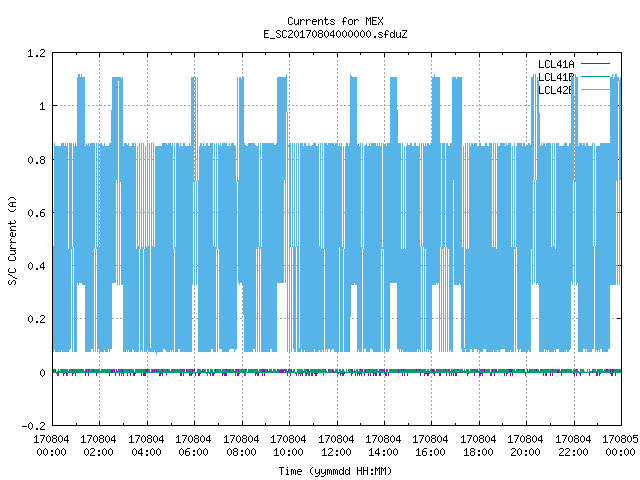The image size is (640, 480).
Task: Click the x-axis label "170804 18:00"
Action: coord(478,446)
